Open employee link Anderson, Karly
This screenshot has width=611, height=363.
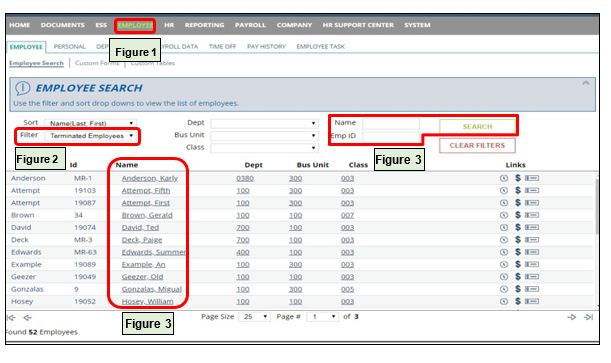click(150, 178)
